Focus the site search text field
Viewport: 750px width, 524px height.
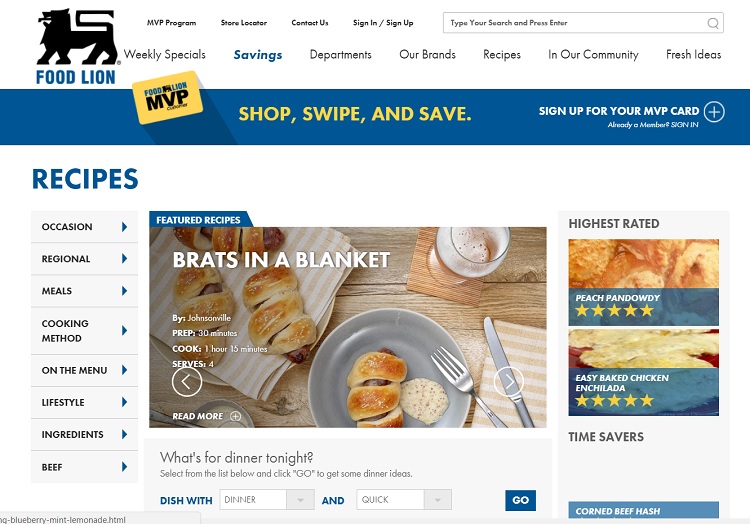pyautogui.click(x=576, y=23)
